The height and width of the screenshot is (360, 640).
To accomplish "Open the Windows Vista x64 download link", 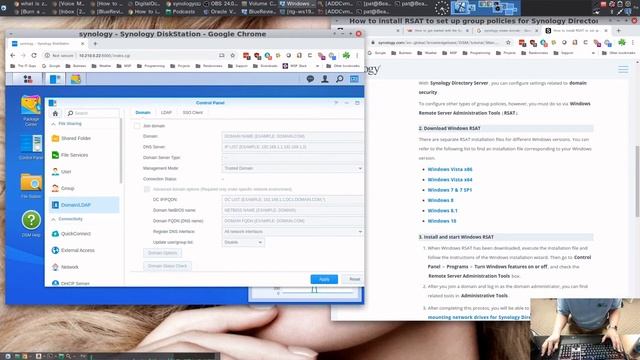I will [x=450, y=180].
